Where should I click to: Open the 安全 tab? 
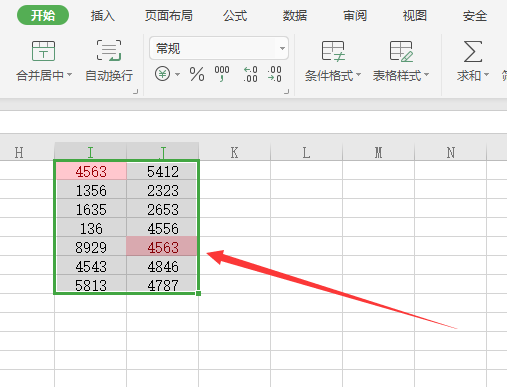pyautogui.click(x=475, y=16)
